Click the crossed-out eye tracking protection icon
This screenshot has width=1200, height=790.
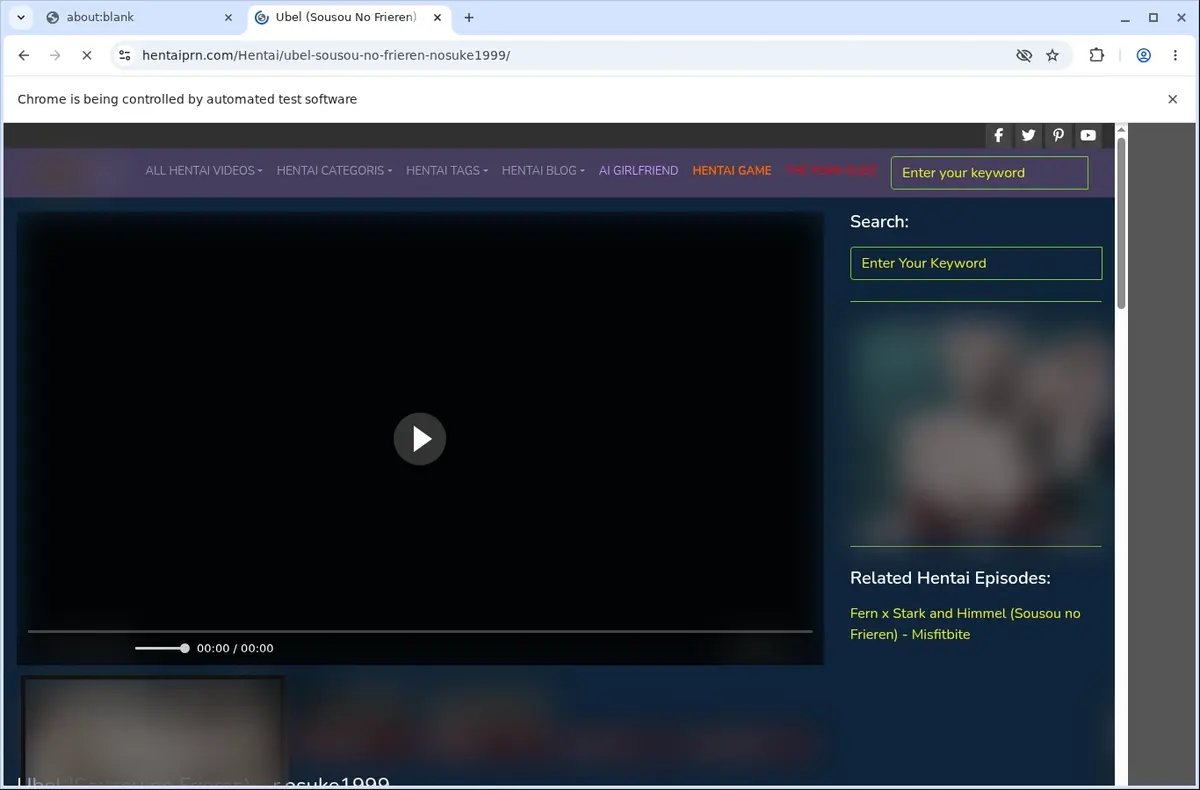[1024, 56]
